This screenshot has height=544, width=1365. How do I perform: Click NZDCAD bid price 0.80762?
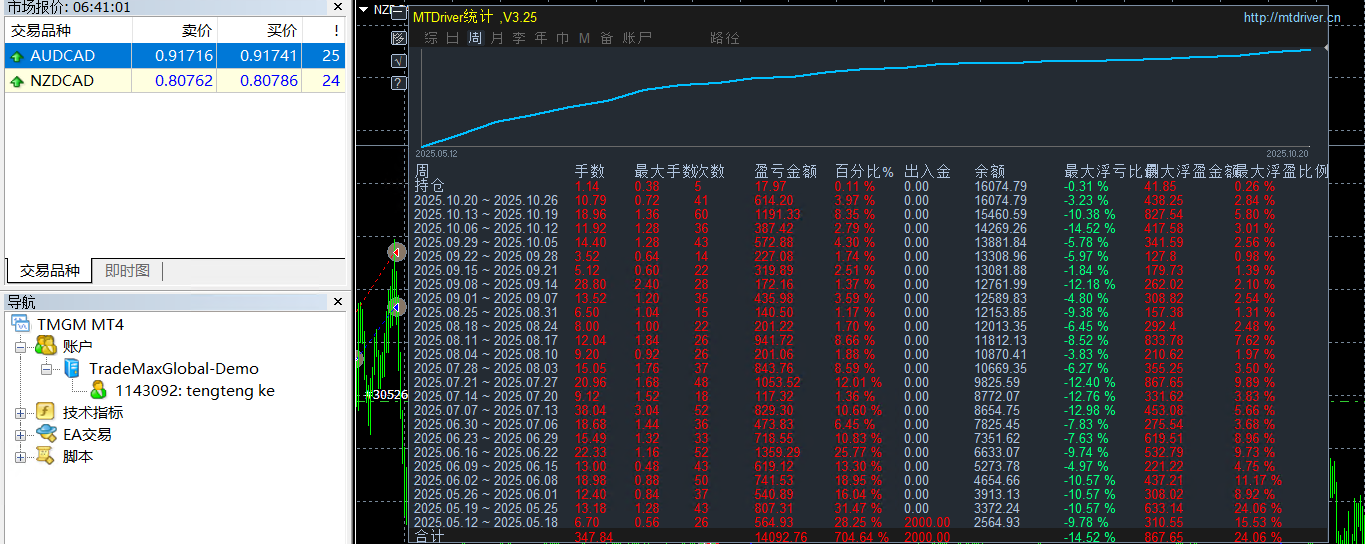pyautogui.click(x=184, y=81)
